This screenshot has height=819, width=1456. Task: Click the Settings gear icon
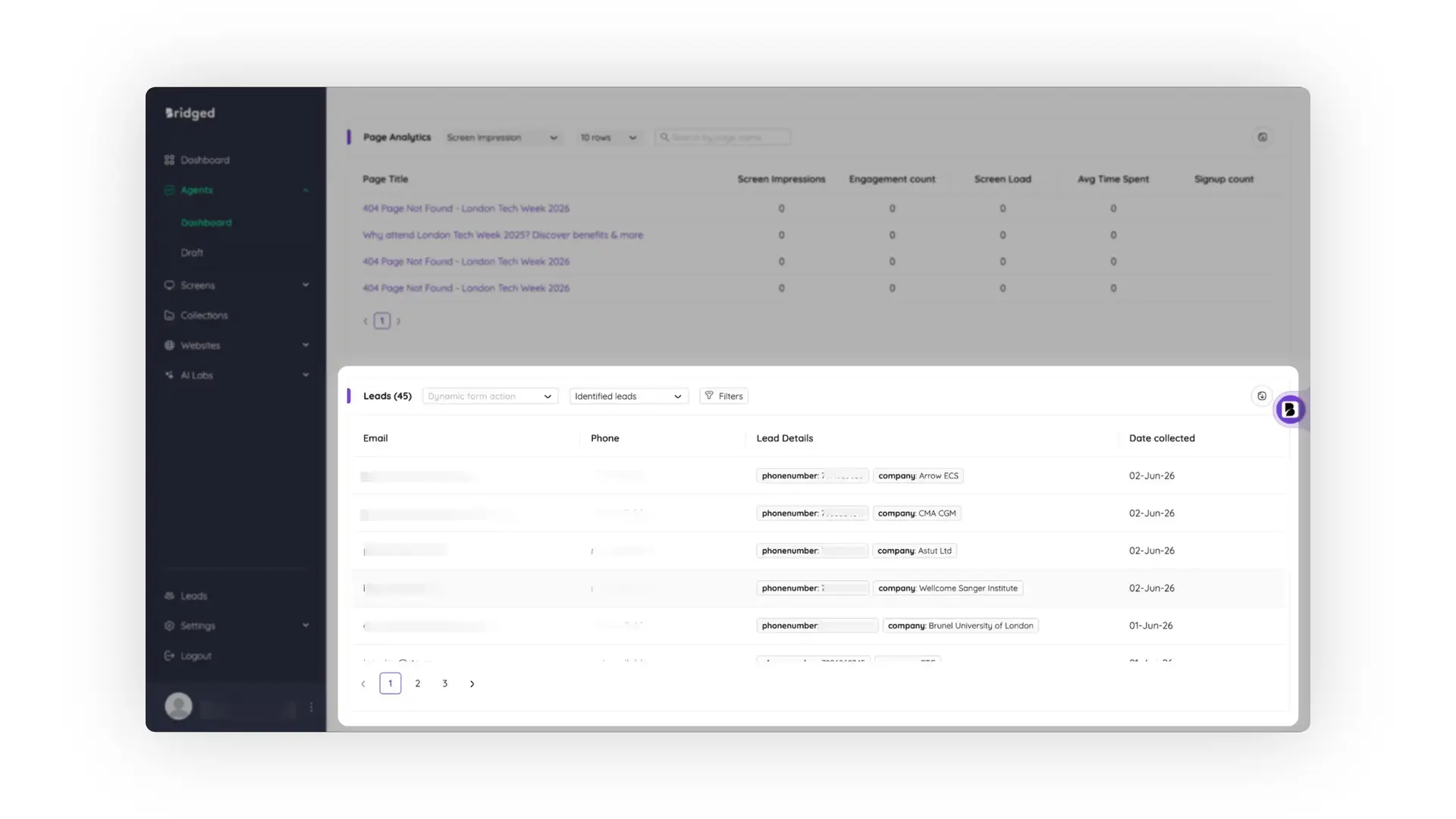point(169,626)
